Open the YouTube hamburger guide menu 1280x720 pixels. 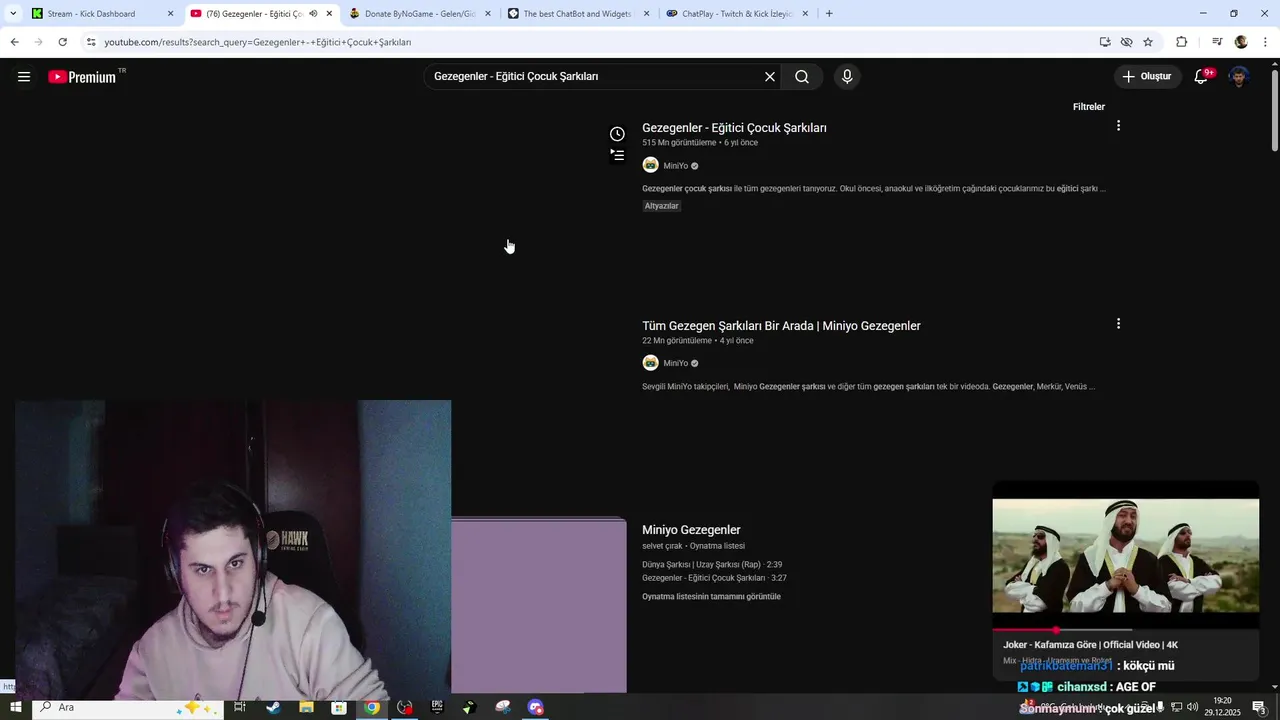[x=24, y=77]
